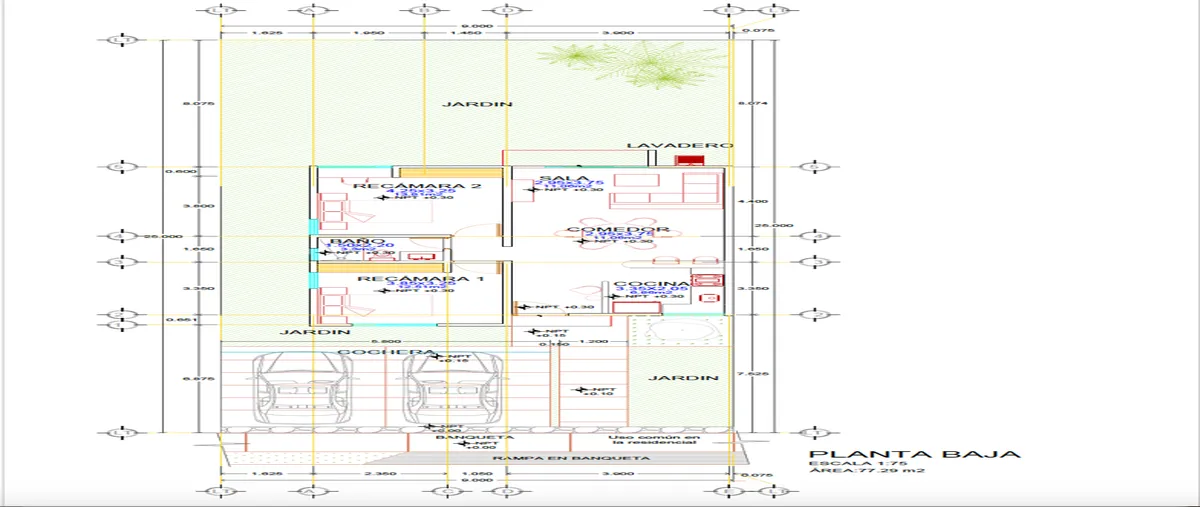
Task: Click the red lavadero sink symbol
Action: [687, 159]
